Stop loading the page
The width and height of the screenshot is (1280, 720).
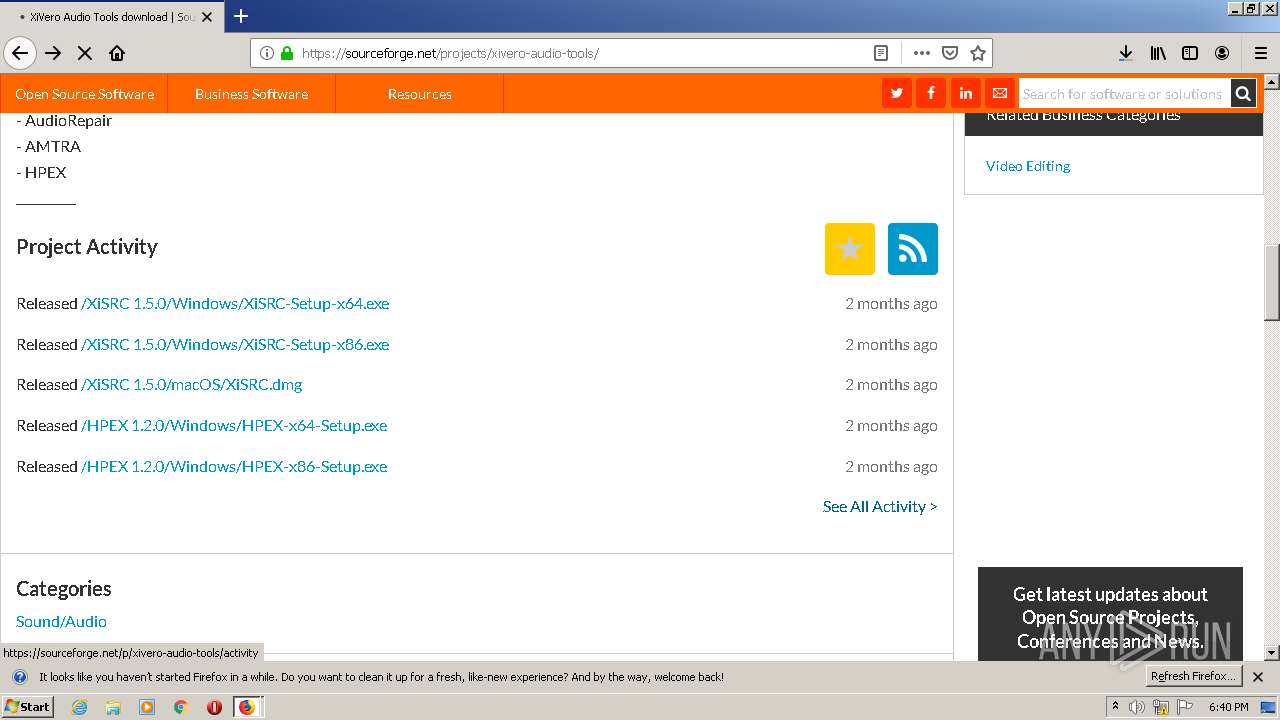click(85, 53)
